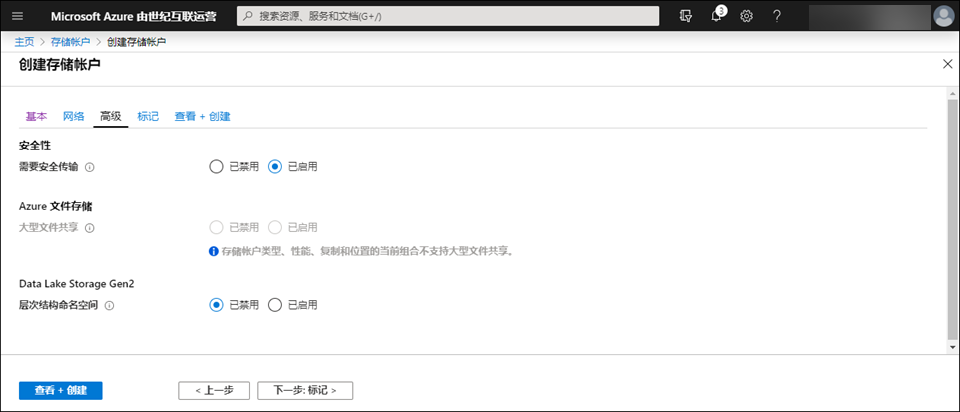Open the 查看 + 创建 tab
Screen dimensions: 960x412
coord(203,116)
